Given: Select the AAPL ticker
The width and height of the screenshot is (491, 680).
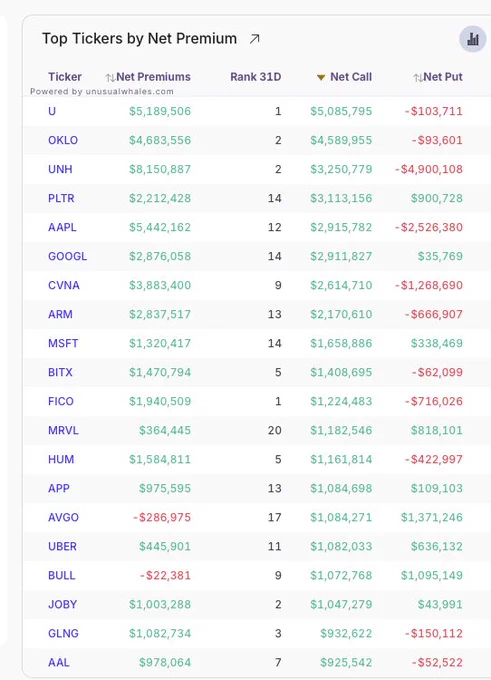Looking at the screenshot, I should (x=62, y=227).
